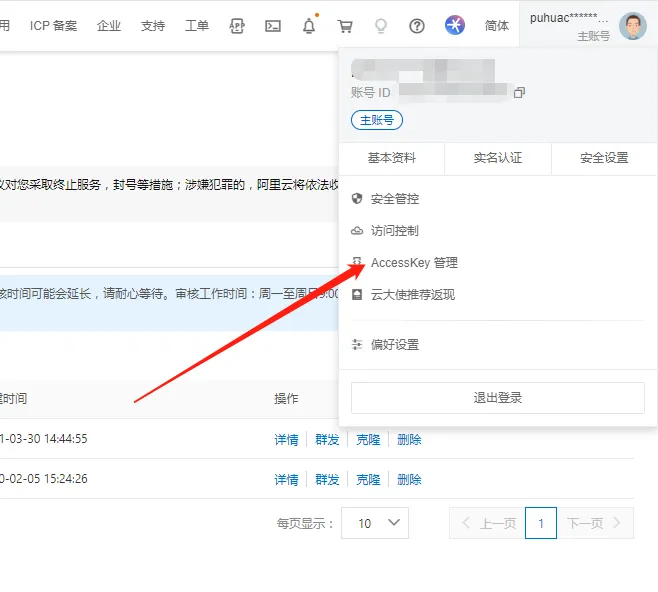Click the round blue assistant icon

455,25
